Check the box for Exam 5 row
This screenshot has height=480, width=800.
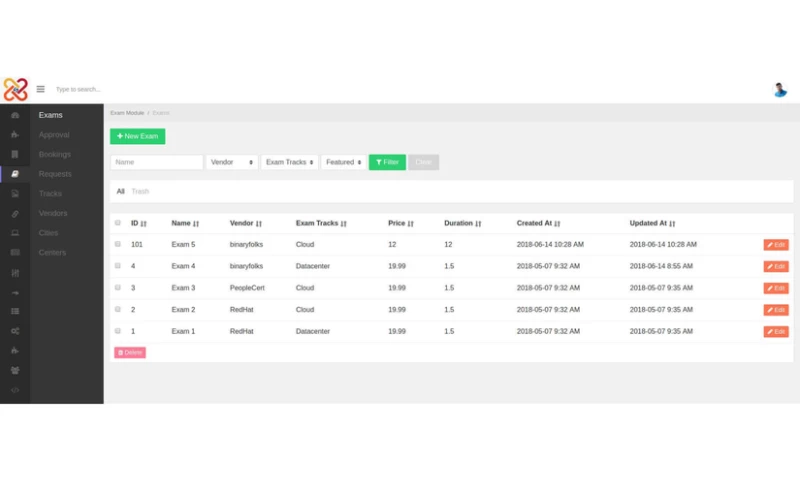point(118,244)
